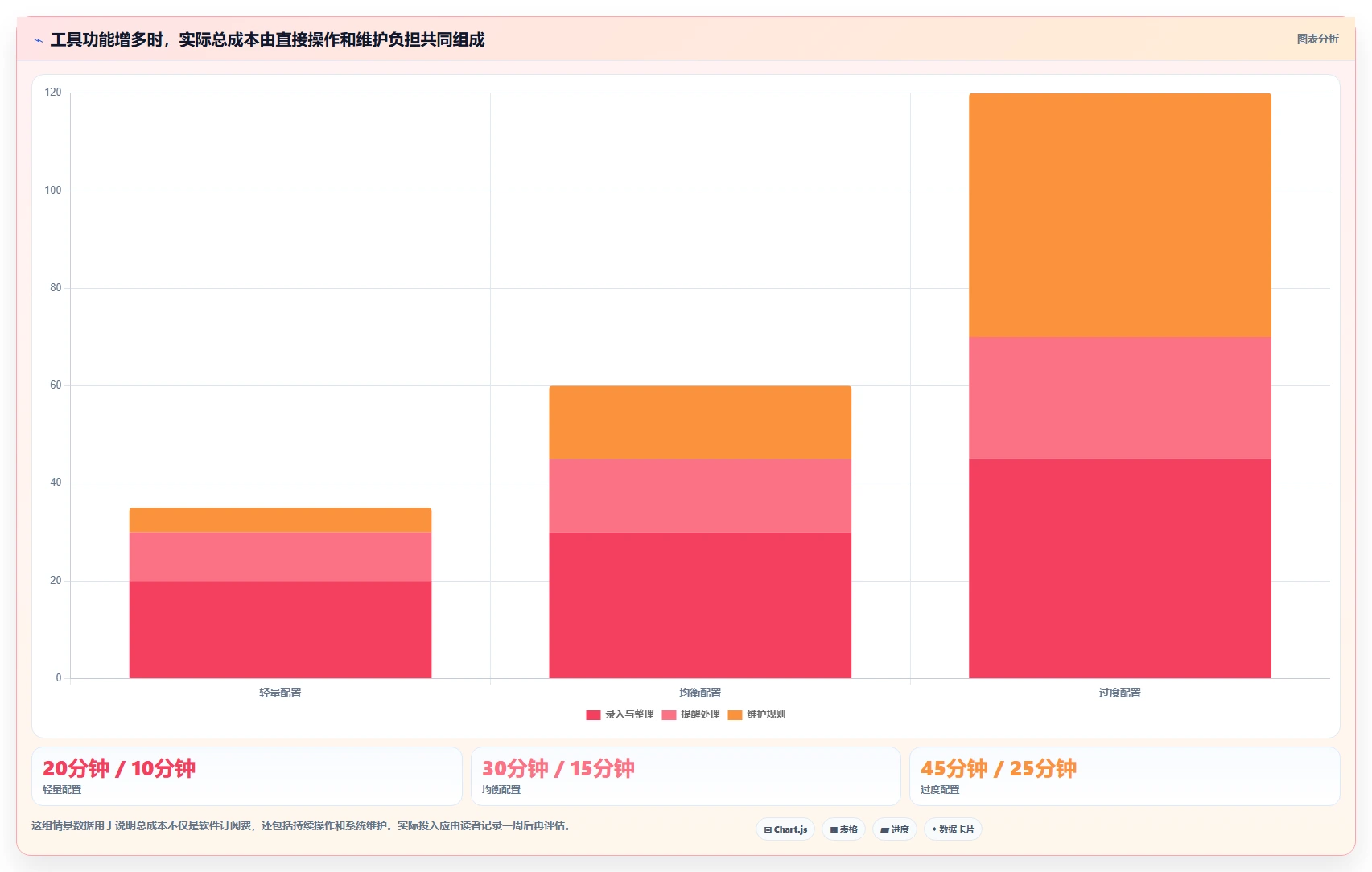The width and height of the screenshot is (1372, 872).
Task: Toggle the 提醒处理 legend color box
Action: click(669, 714)
